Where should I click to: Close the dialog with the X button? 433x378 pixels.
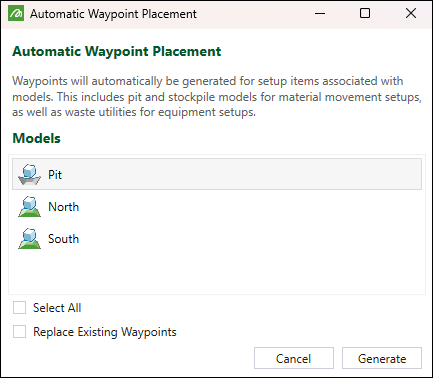[411, 14]
